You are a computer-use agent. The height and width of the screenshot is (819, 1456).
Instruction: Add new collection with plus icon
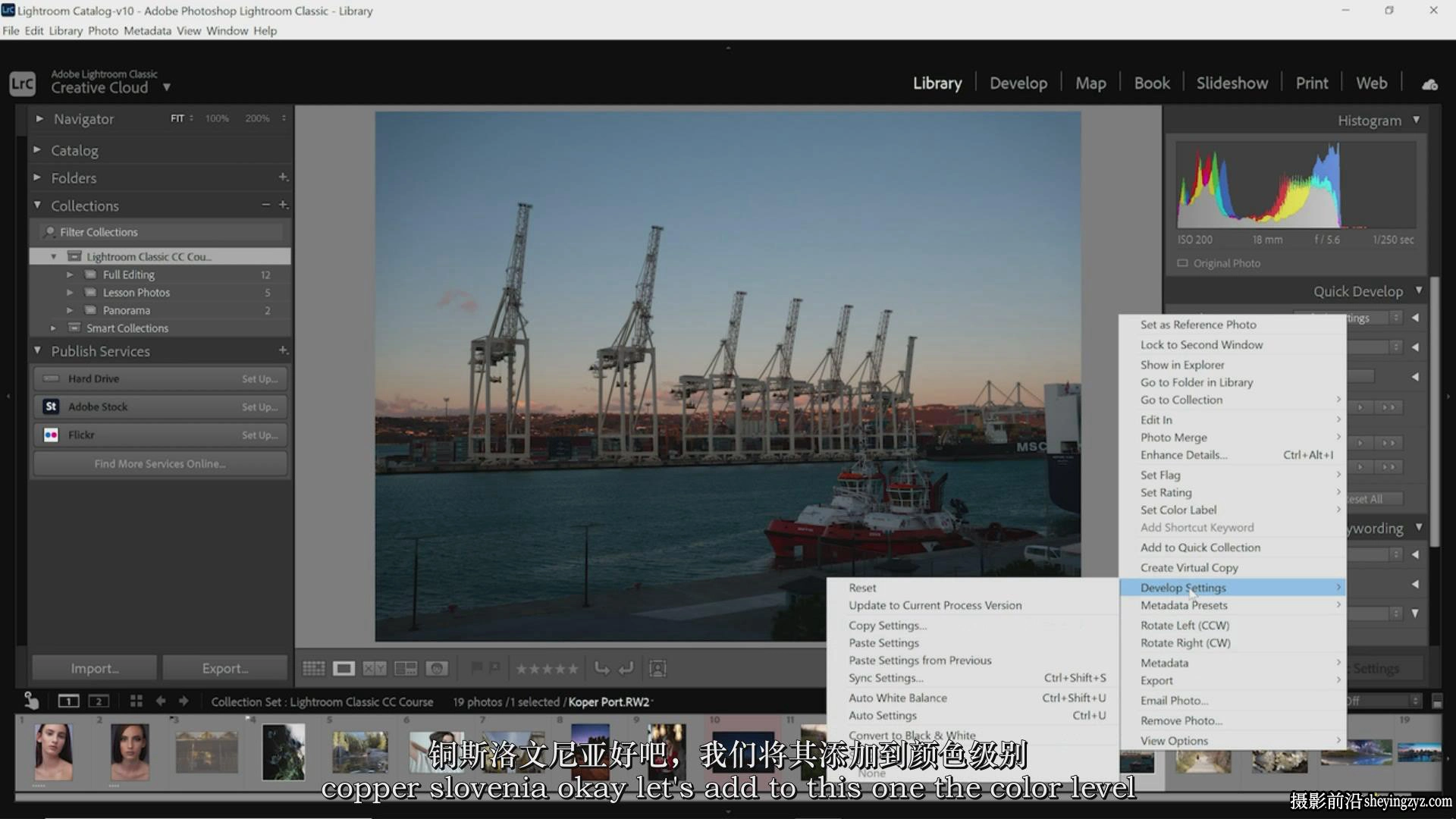(283, 205)
